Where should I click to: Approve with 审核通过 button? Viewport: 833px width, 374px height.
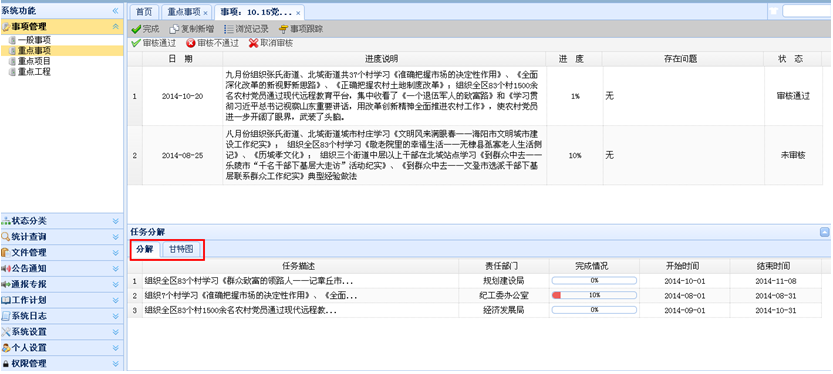pos(154,43)
